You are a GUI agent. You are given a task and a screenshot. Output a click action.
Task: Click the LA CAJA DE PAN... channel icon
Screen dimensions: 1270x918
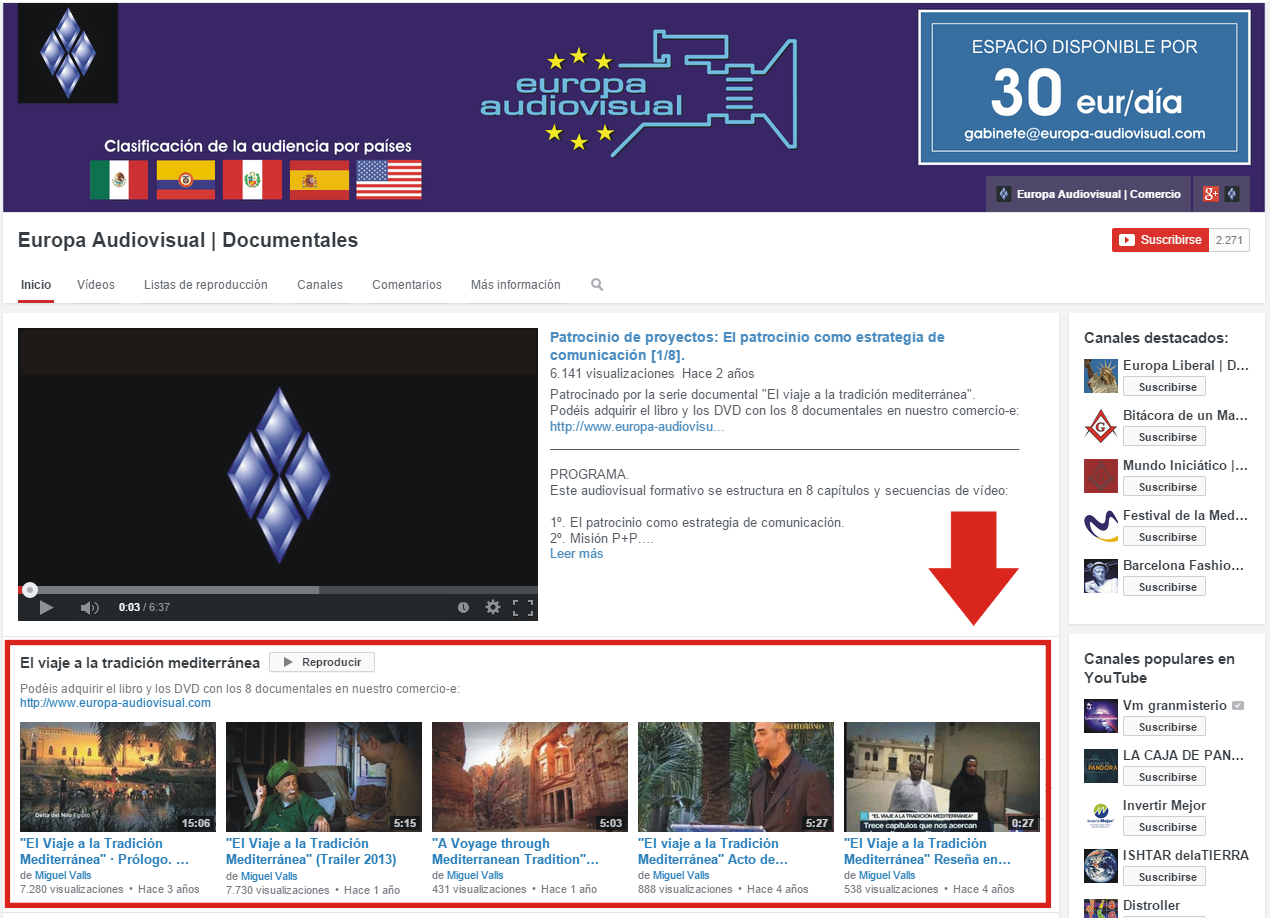(1101, 766)
